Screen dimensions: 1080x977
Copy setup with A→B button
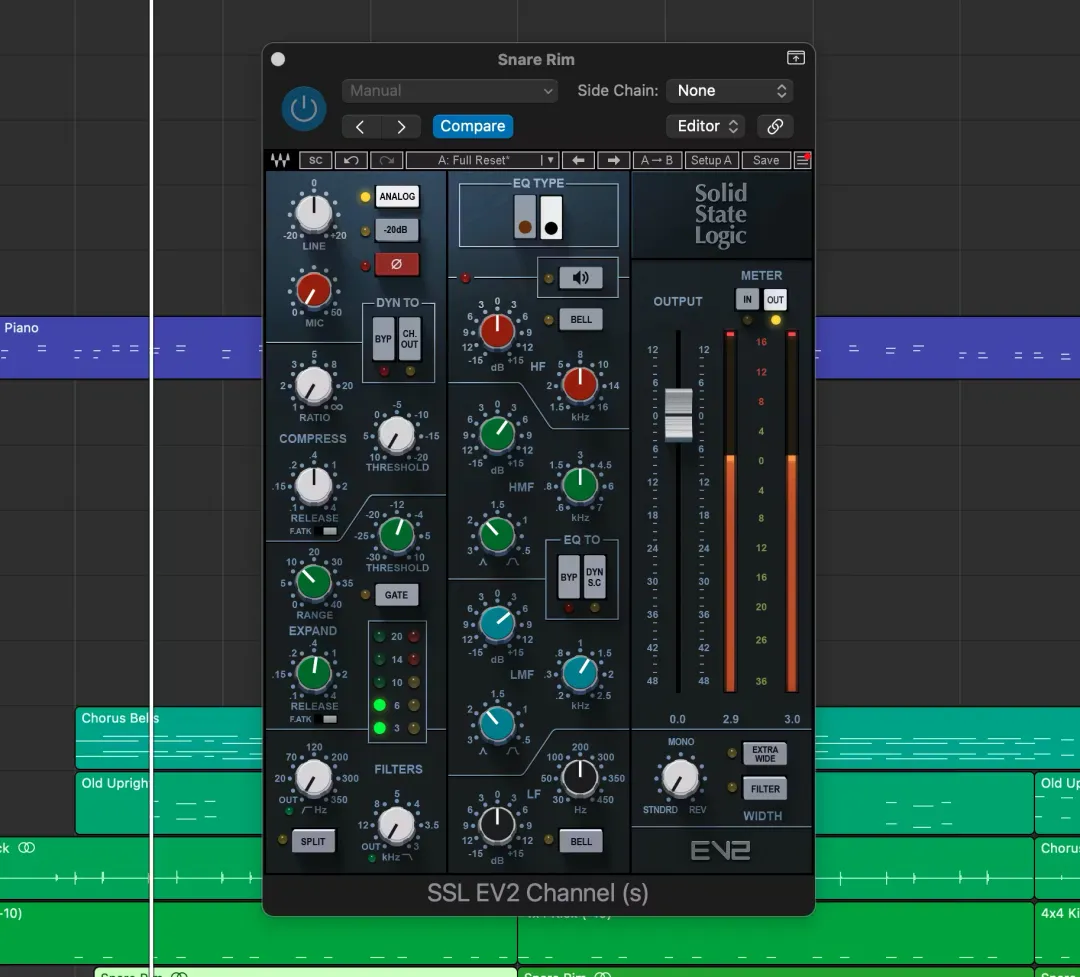(x=657, y=161)
